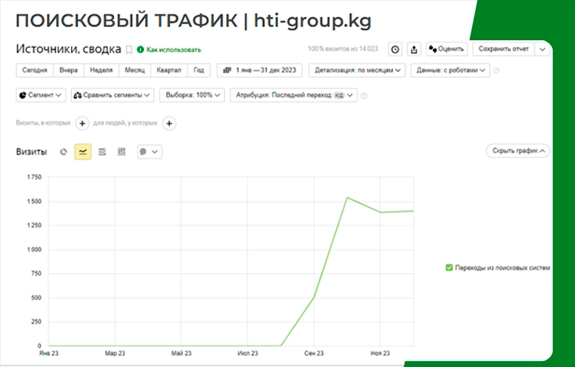Screen dimensions: 575x367
Task: Add condition with plus after Визиты, в которых
Action: (83, 124)
